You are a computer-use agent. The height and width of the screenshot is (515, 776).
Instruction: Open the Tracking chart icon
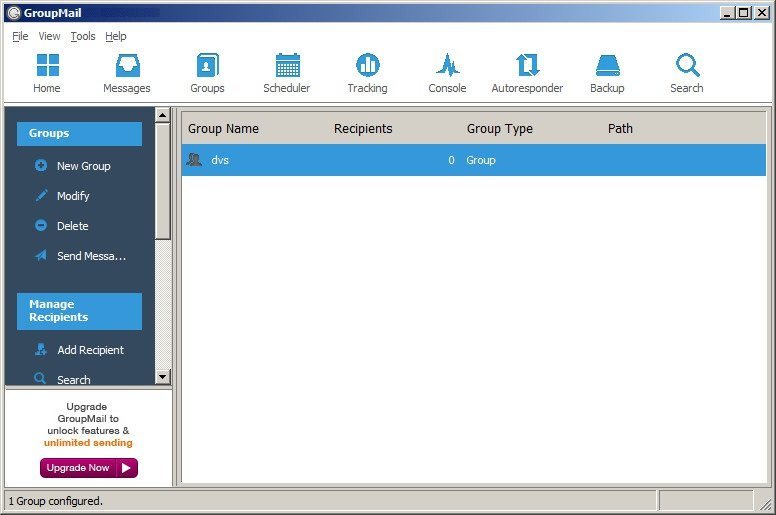368,65
